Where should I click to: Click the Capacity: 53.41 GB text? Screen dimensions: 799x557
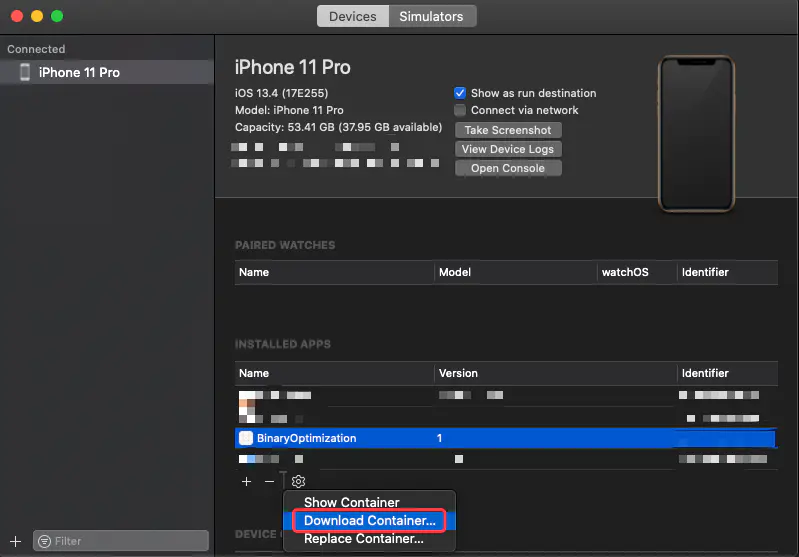338,127
